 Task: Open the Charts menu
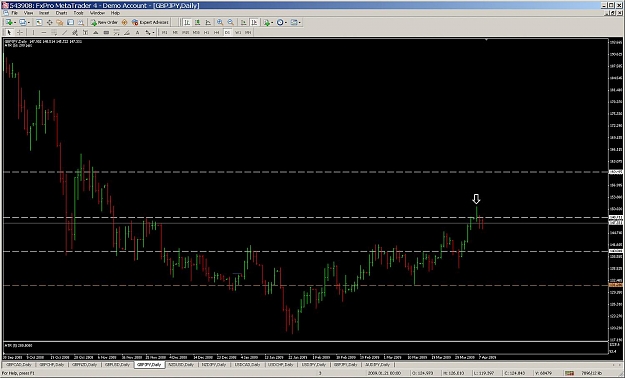coord(61,13)
